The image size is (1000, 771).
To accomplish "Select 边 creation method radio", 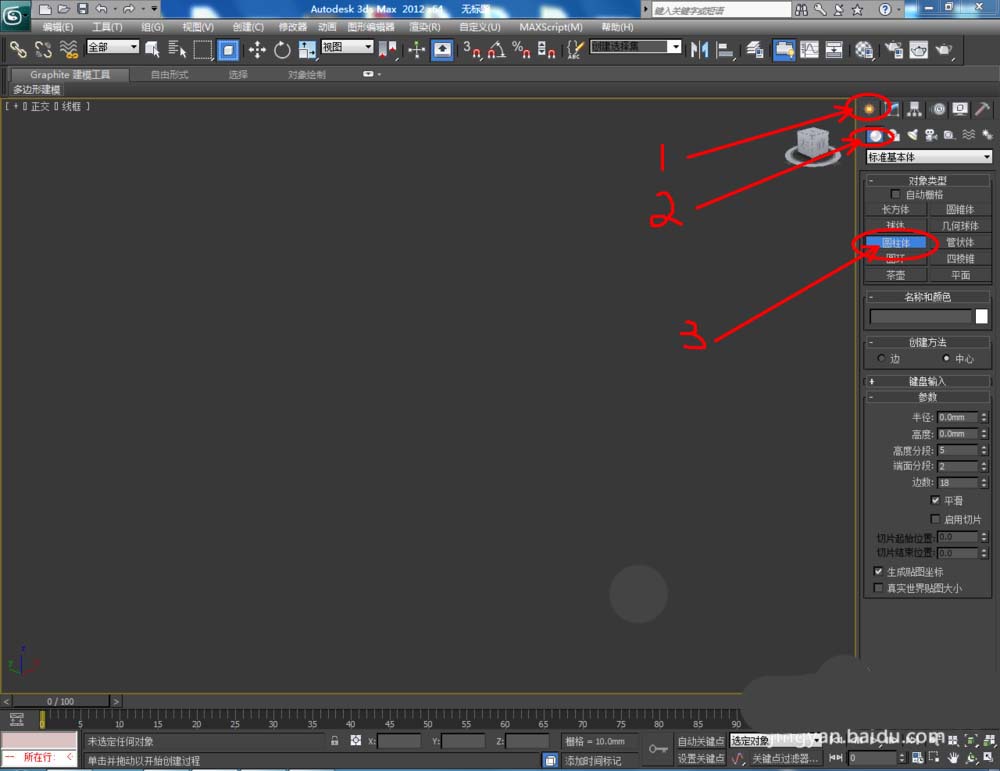I will pyautogui.click(x=881, y=358).
